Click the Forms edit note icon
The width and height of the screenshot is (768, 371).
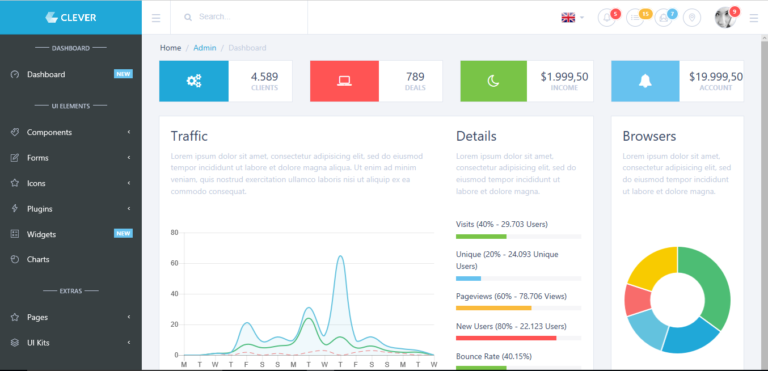(x=15, y=158)
